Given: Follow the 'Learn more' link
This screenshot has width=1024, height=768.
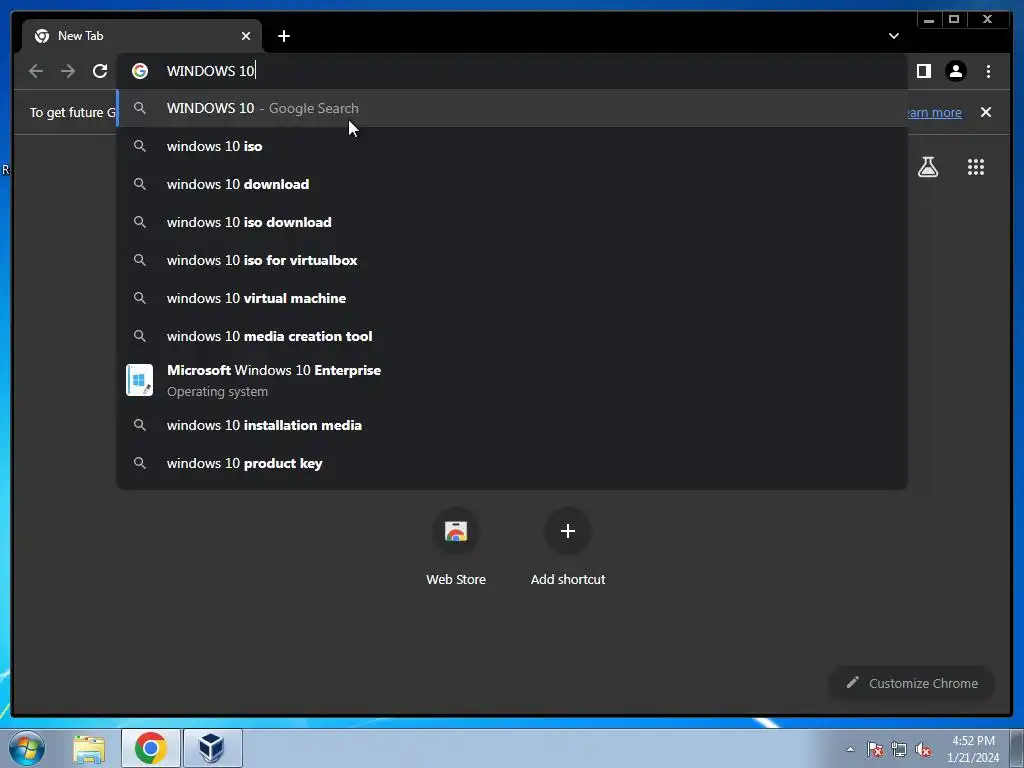Looking at the screenshot, I should (934, 112).
